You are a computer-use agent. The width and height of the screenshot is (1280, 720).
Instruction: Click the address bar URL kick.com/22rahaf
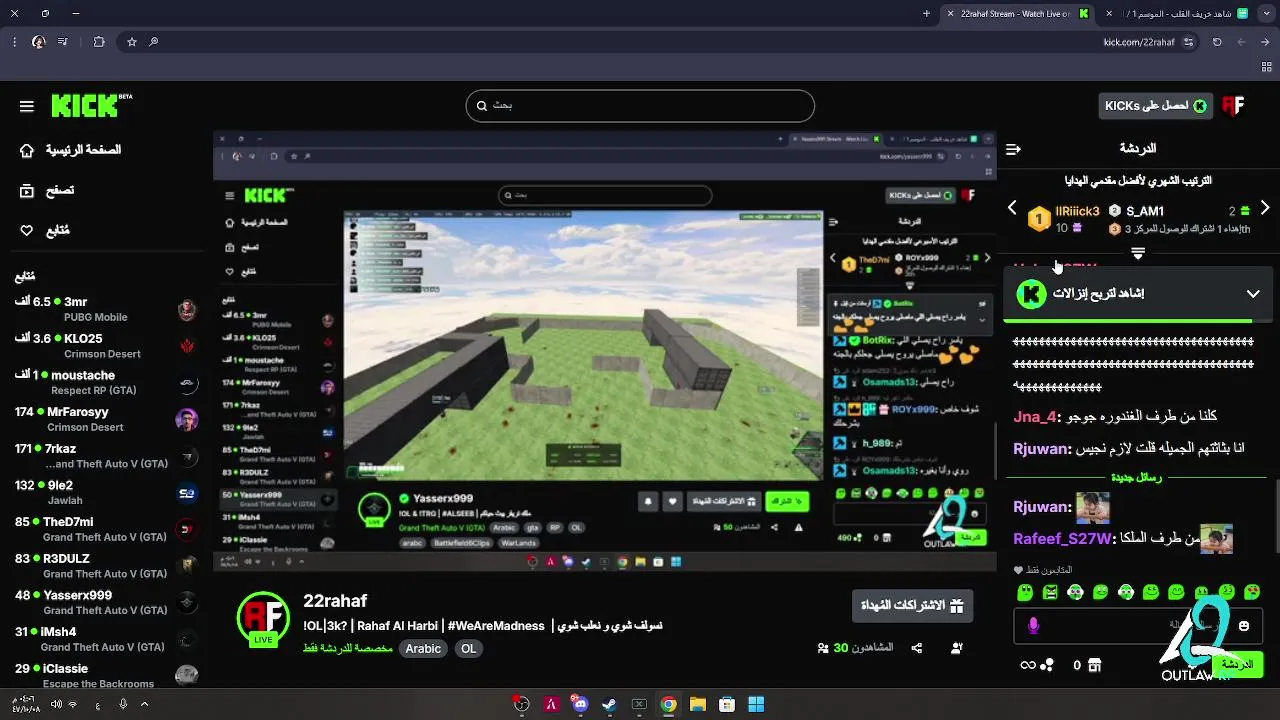1139,42
